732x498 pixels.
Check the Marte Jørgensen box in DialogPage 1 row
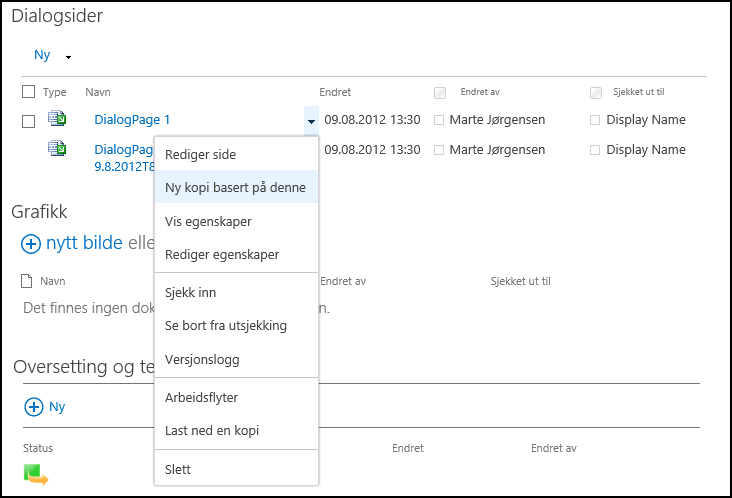tap(439, 120)
